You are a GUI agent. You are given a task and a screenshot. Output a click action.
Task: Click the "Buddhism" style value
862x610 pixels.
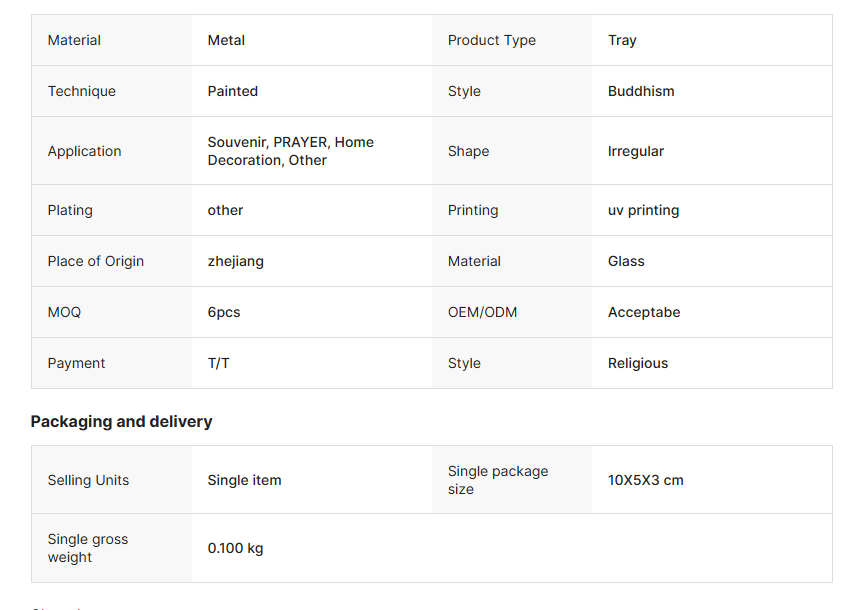click(640, 91)
